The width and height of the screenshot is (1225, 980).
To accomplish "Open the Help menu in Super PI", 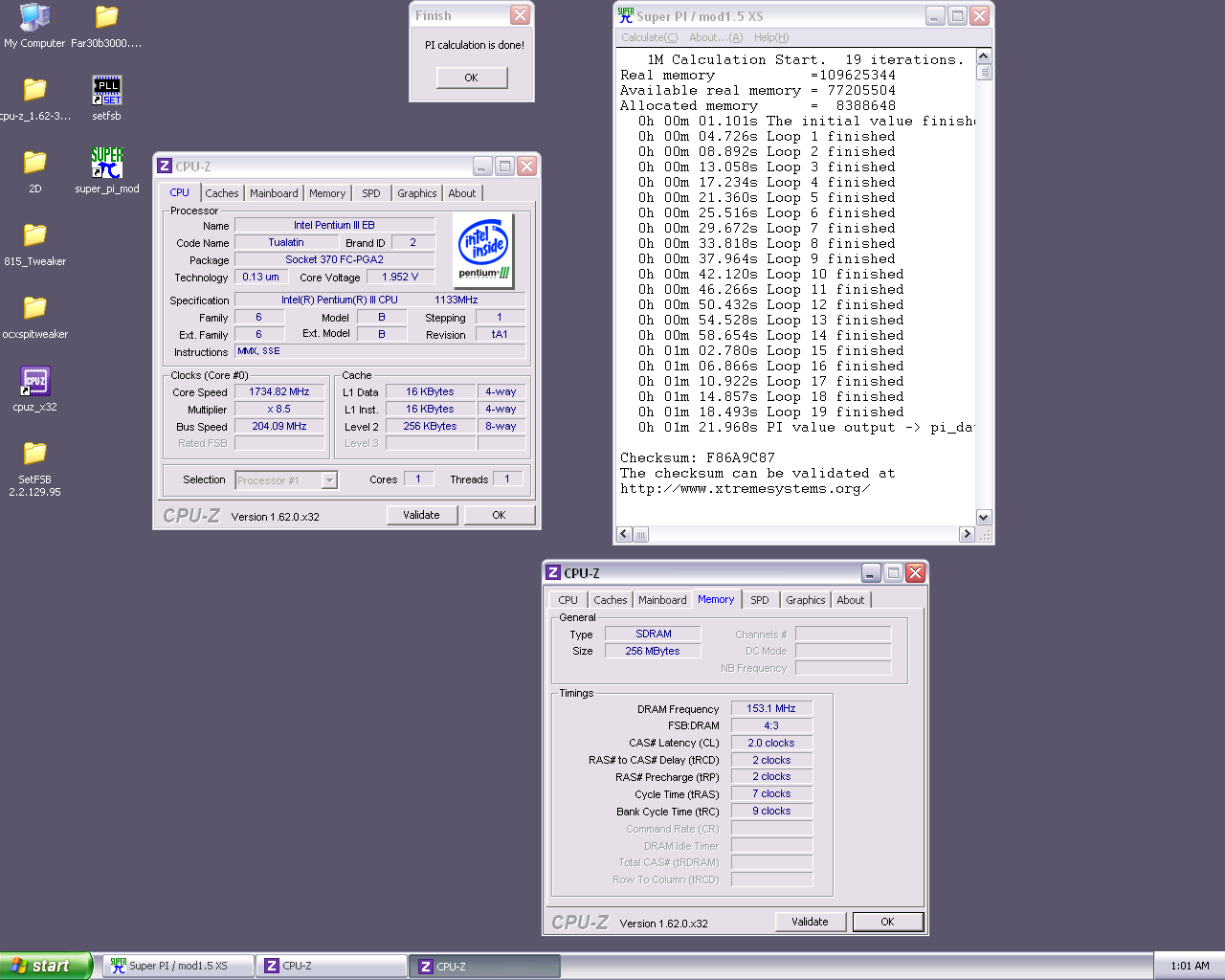I will point(771,37).
